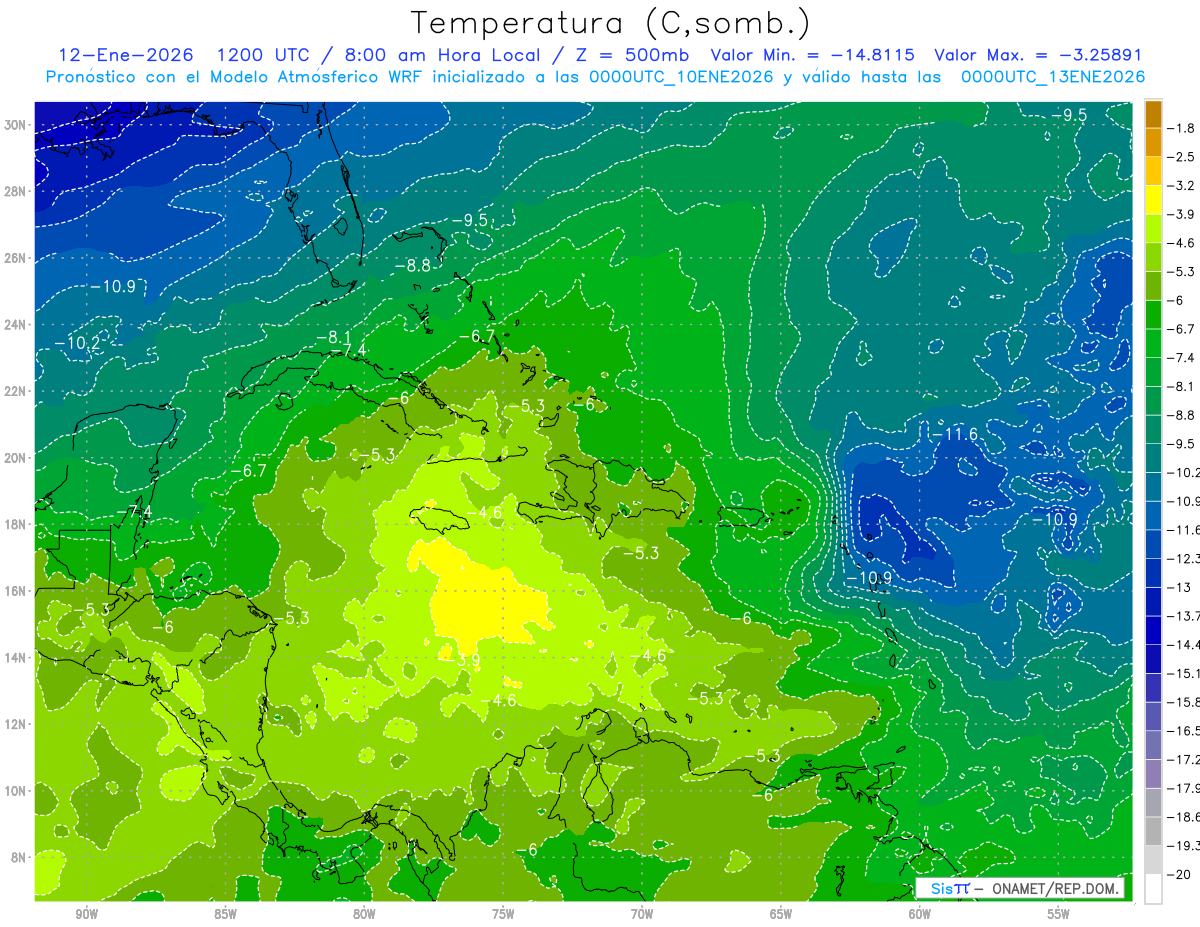This screenshot has width=1200, height=927.
Task: Click the '-12.3' legend scale value
Action: [1185, 559]
